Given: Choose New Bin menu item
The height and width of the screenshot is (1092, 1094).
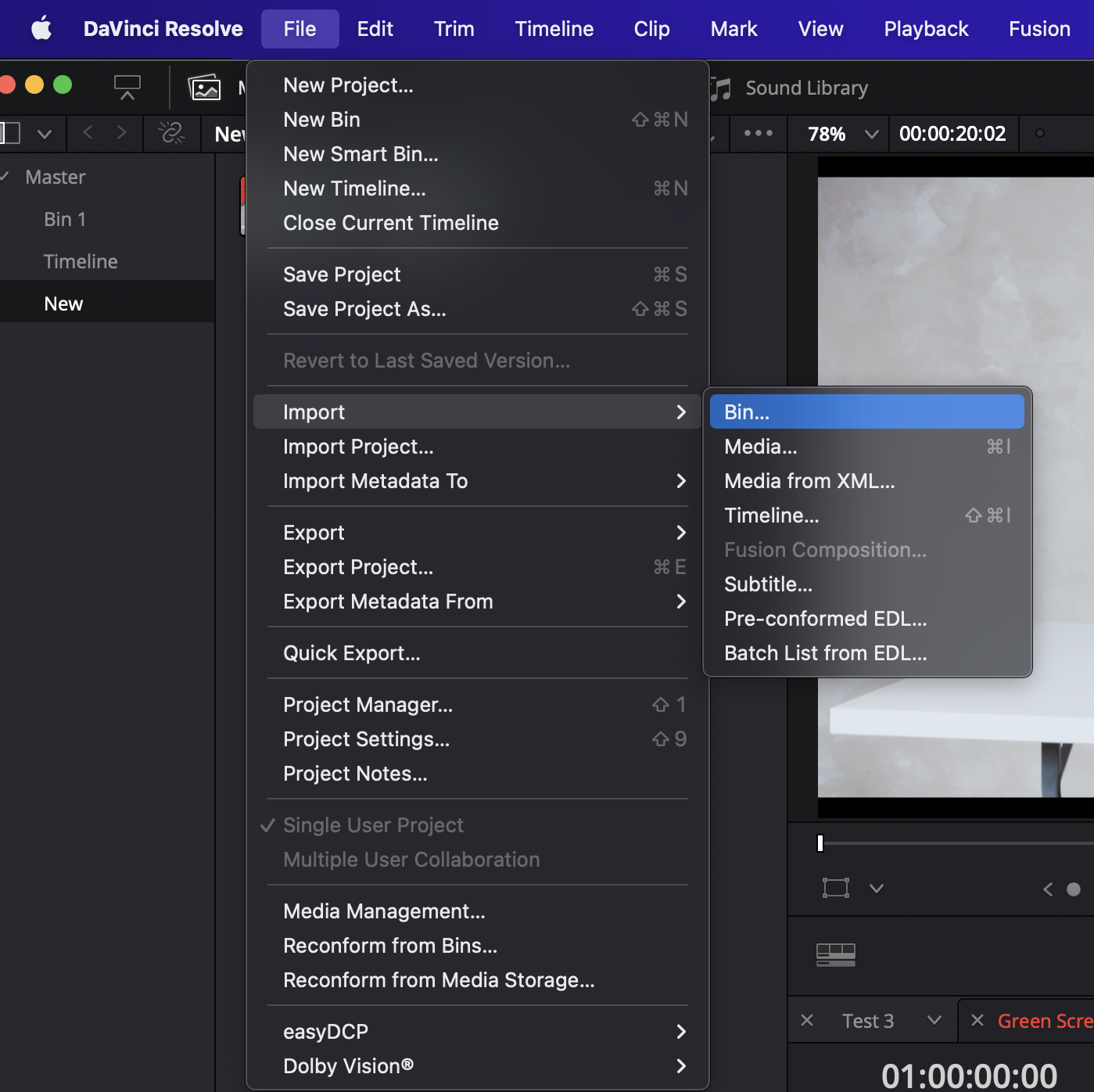Looking at the screenshot, I should click(478, 120).
